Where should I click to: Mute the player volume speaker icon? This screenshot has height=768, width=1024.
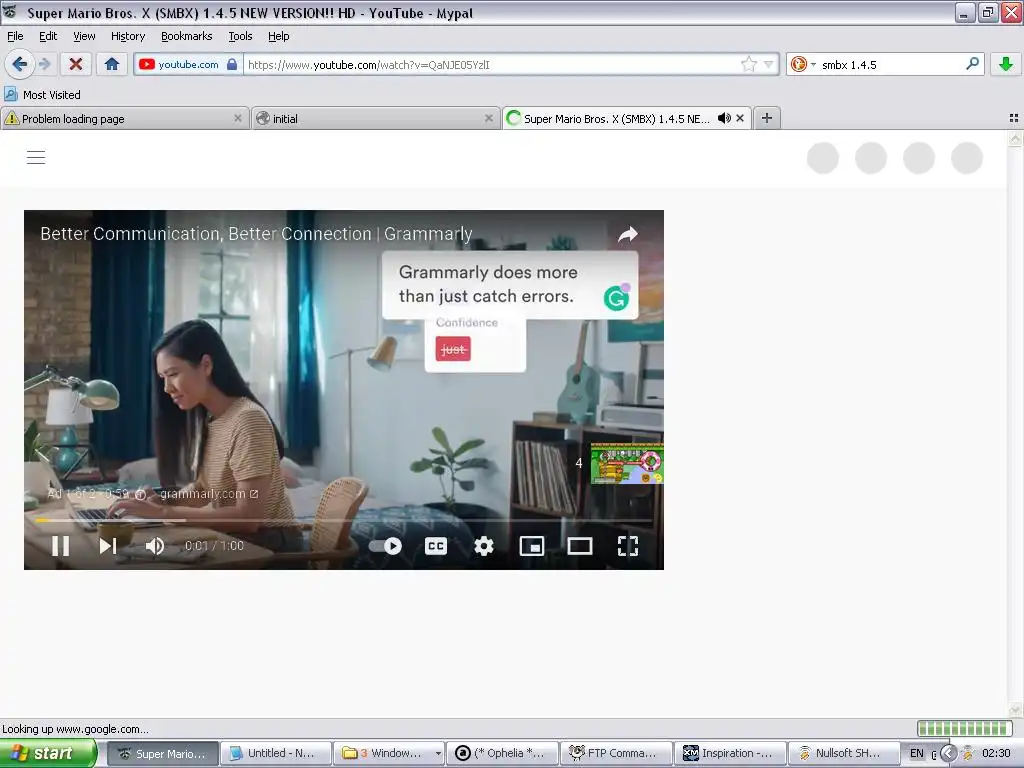pyautogui.click(x=155, y=545)
